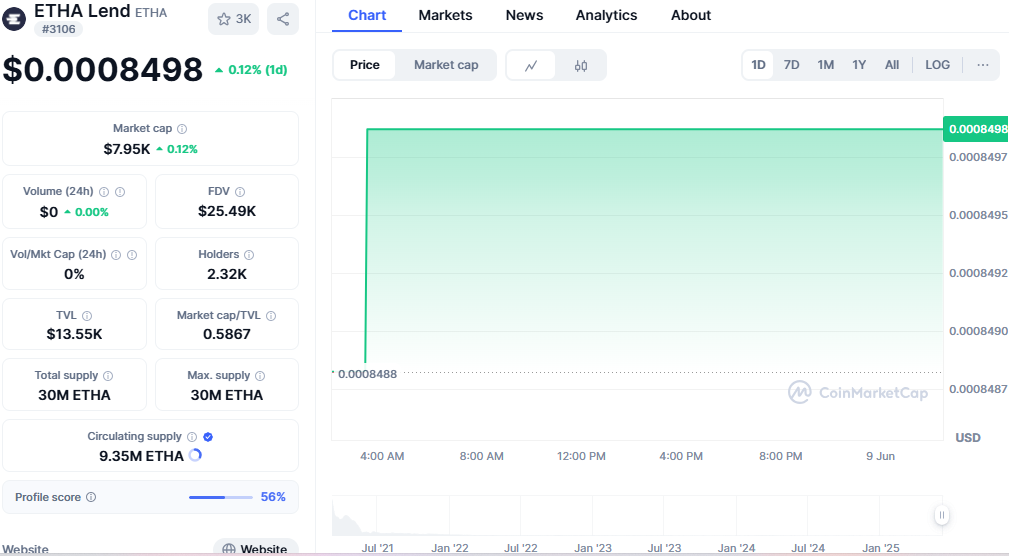Click the 9.35M ETHA circulating supply value
This screenshot has width=1009, height=556.
pyautogui.click(x=142, y=456)
